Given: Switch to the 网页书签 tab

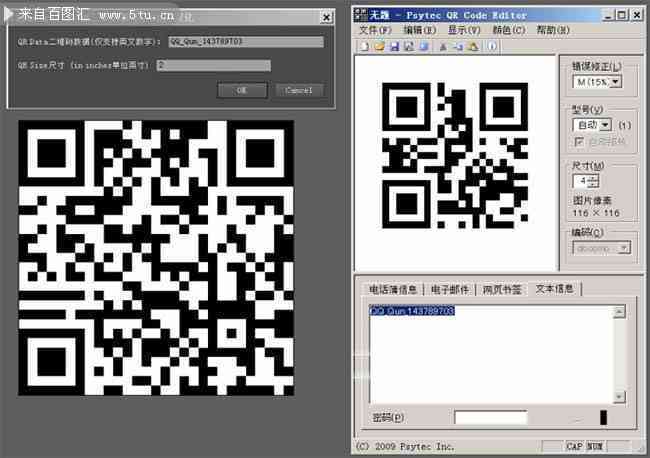Looking at the screenshot, I should point(502,289).
